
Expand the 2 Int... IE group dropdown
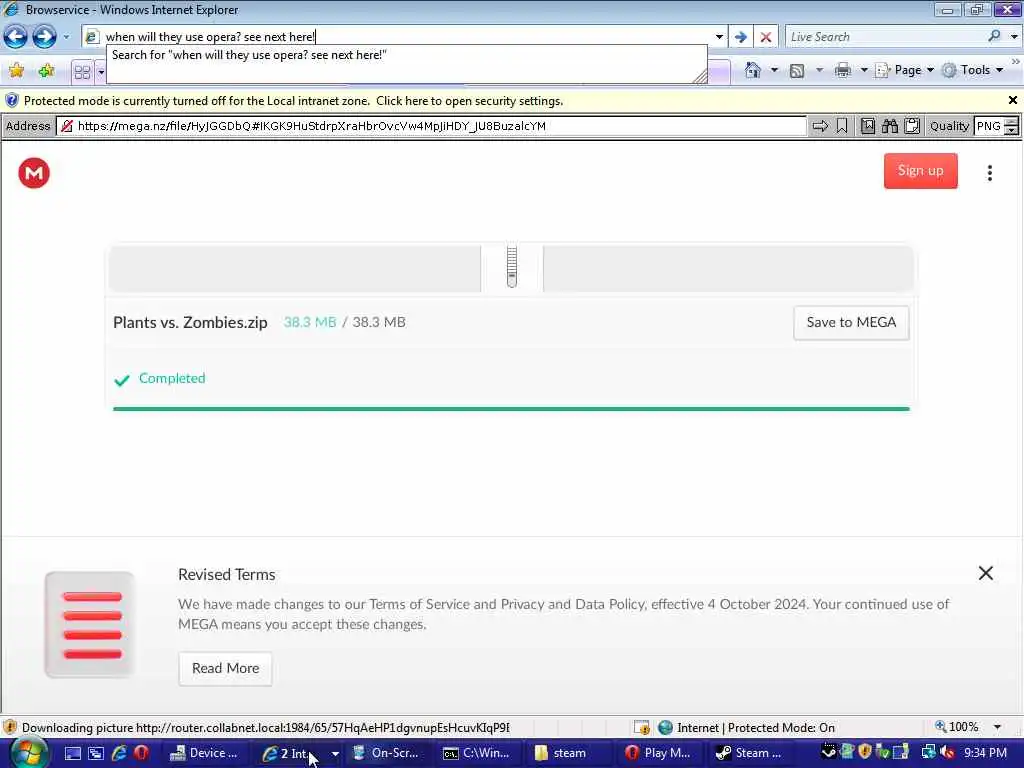[335, 754]
